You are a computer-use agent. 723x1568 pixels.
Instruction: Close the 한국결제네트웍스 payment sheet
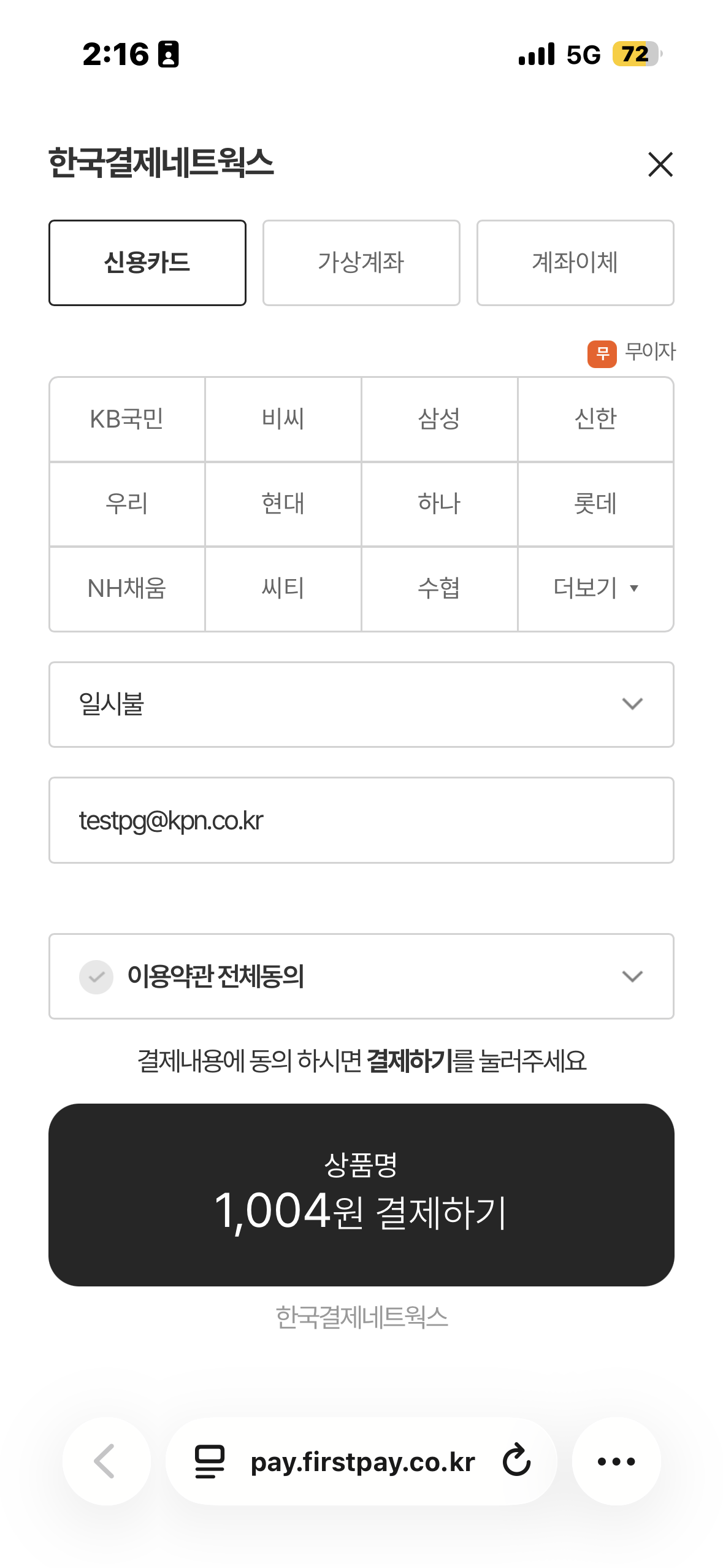[x=660, y=164]
